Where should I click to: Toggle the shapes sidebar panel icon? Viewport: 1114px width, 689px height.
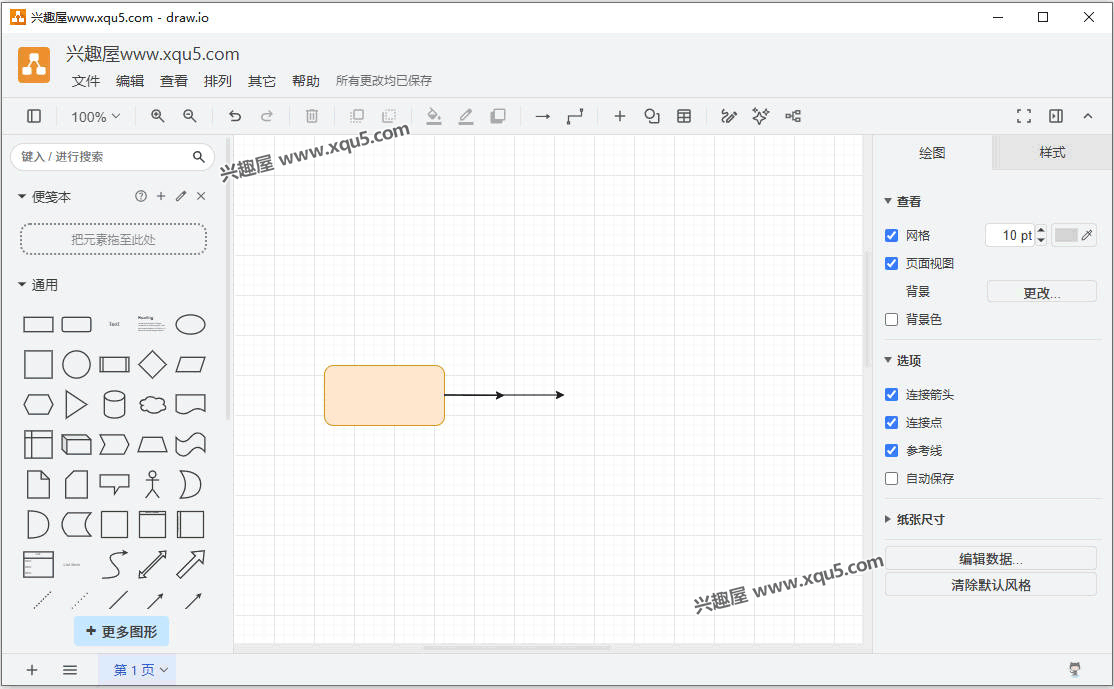[x=33, y=116]
